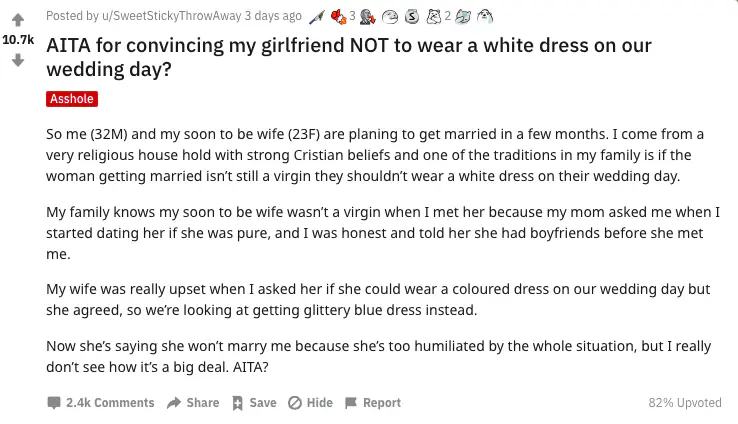Save the post with bookmark button
This screenshot has width=738, height=424.
coord(254,403)
